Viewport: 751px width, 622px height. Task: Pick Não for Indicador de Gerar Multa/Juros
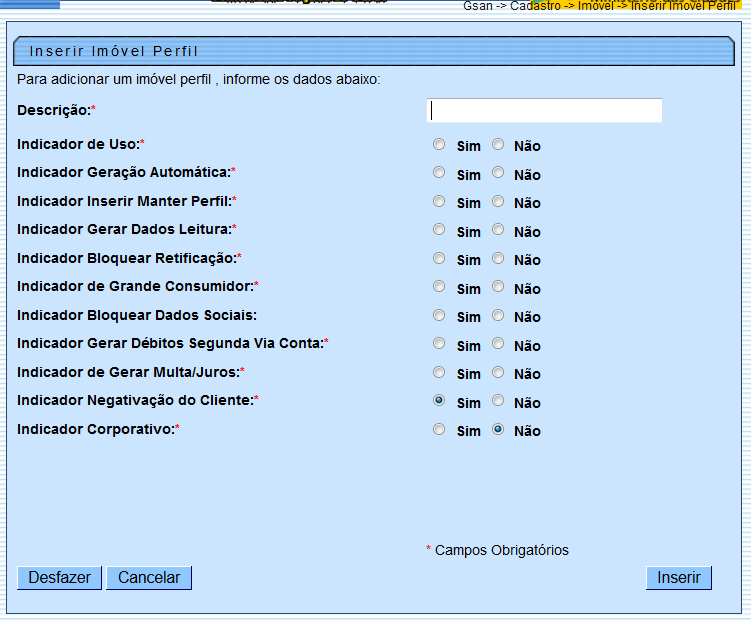(498, 372)
